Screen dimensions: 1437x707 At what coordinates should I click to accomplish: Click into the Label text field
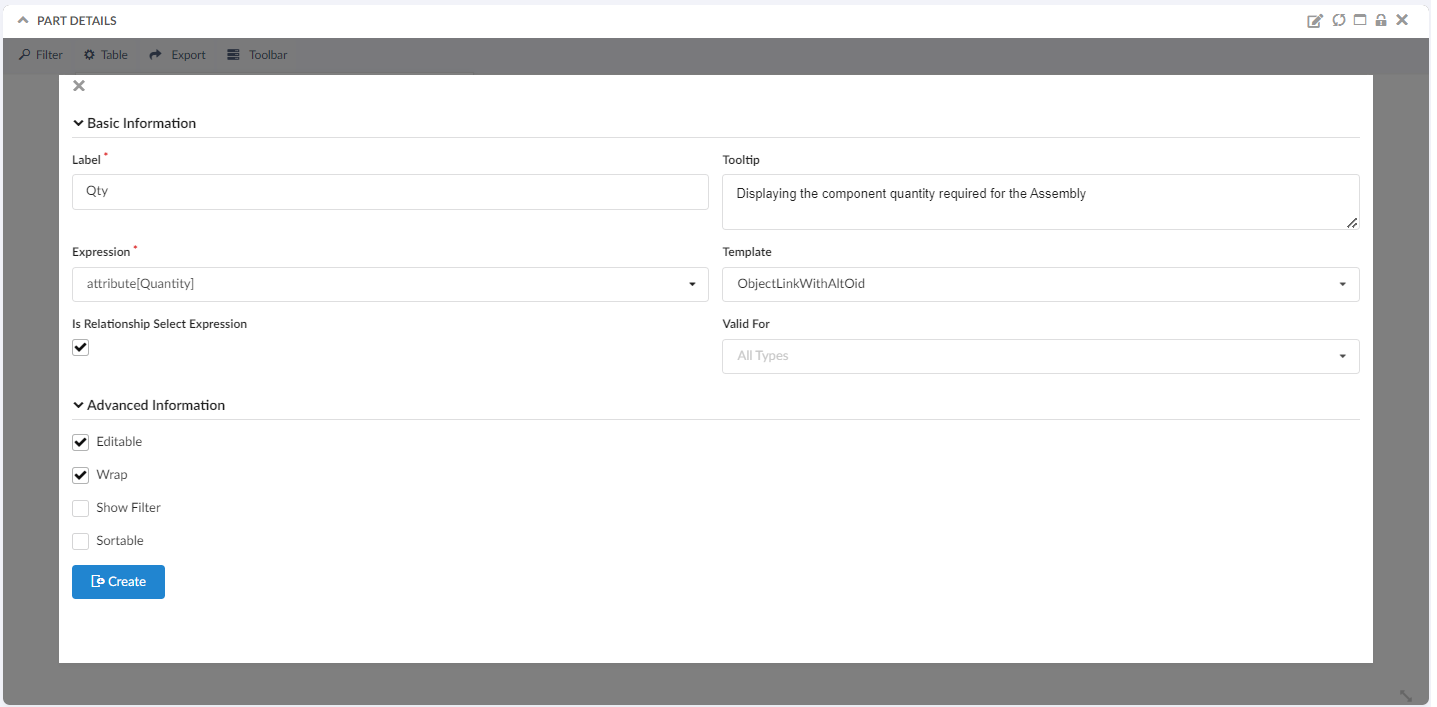(390, 192)
